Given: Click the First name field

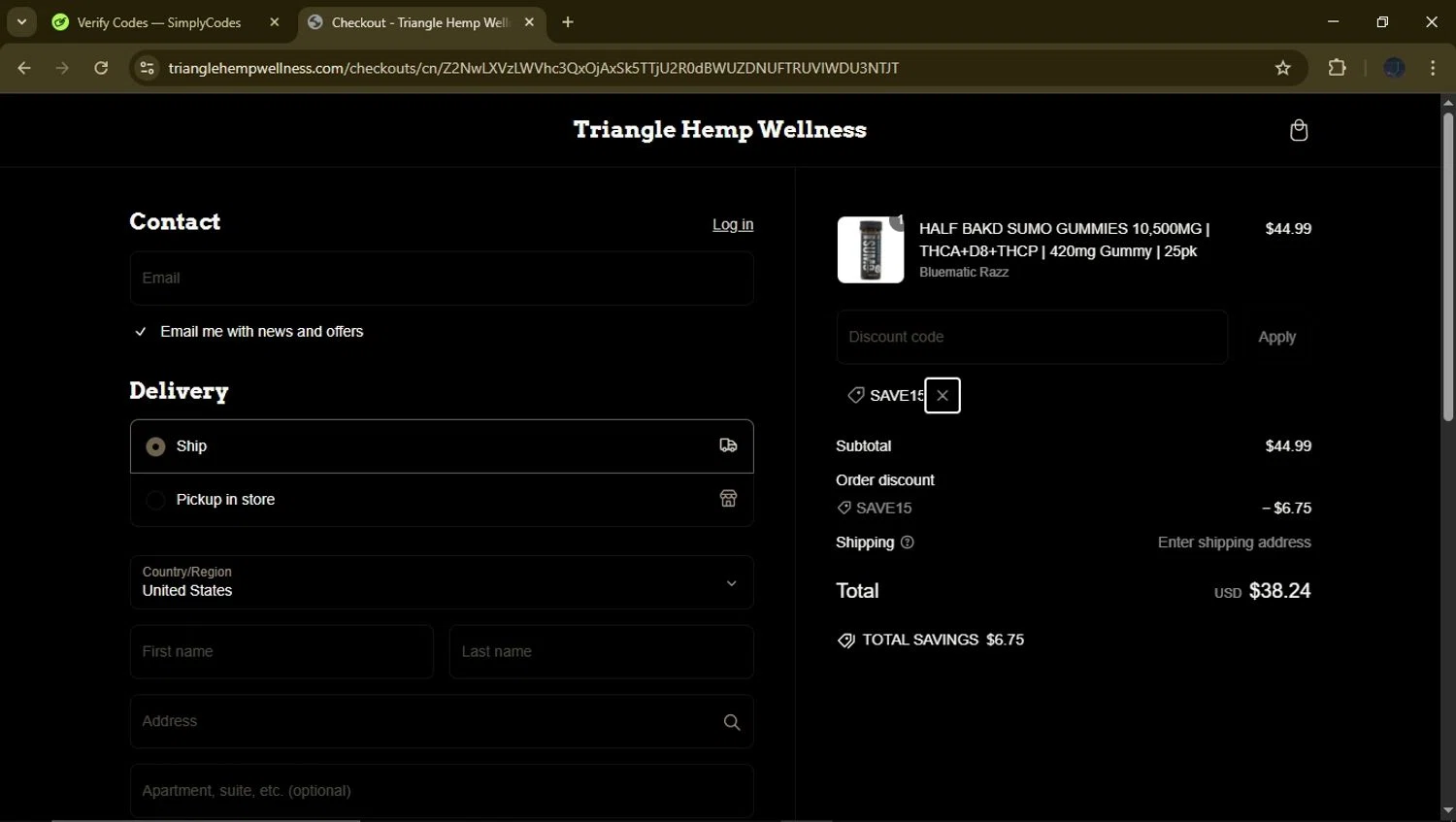Looking at the screenshot, I should tap(281, 651).
